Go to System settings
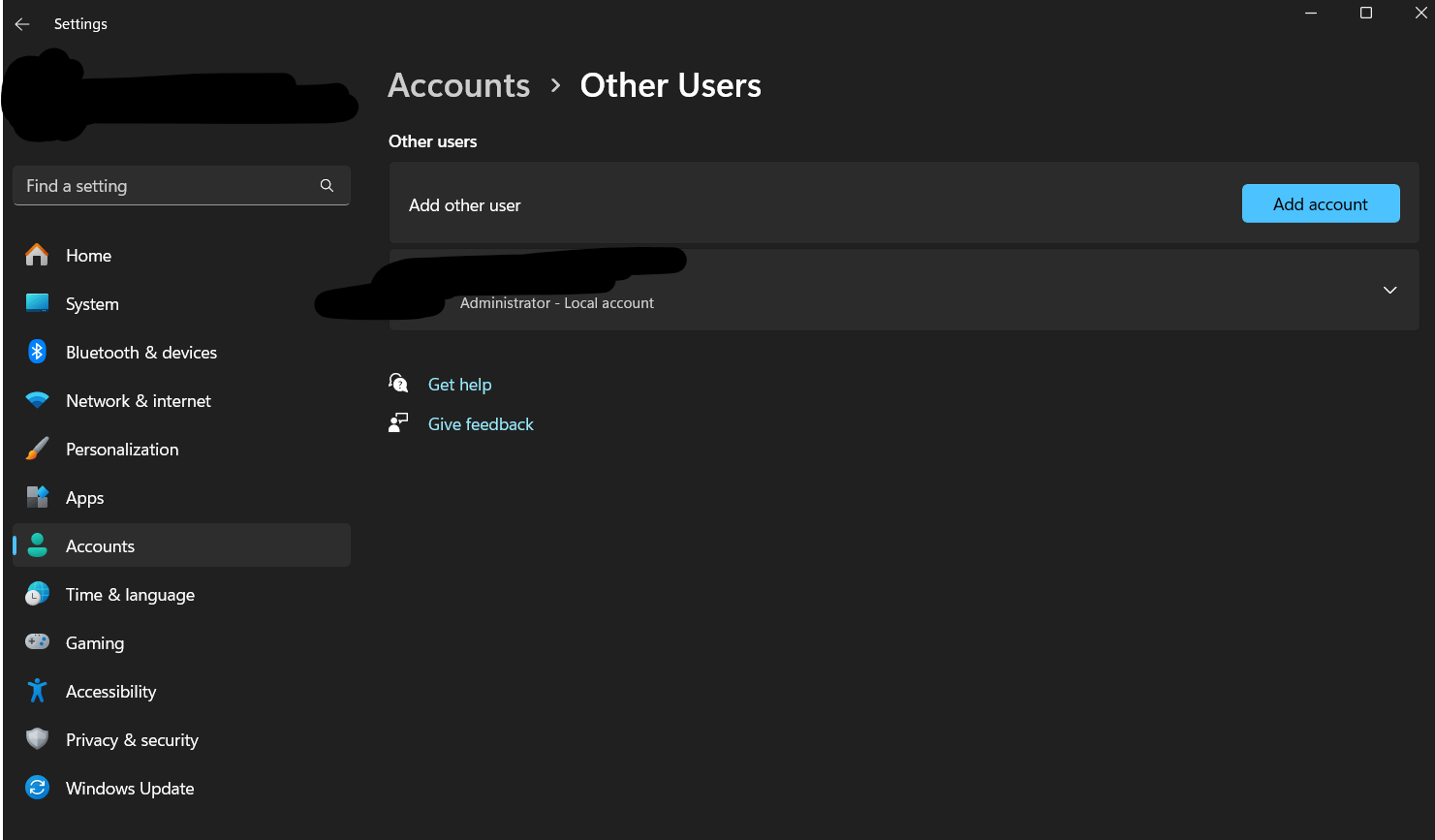1435x840 pixels. [181, 303]
